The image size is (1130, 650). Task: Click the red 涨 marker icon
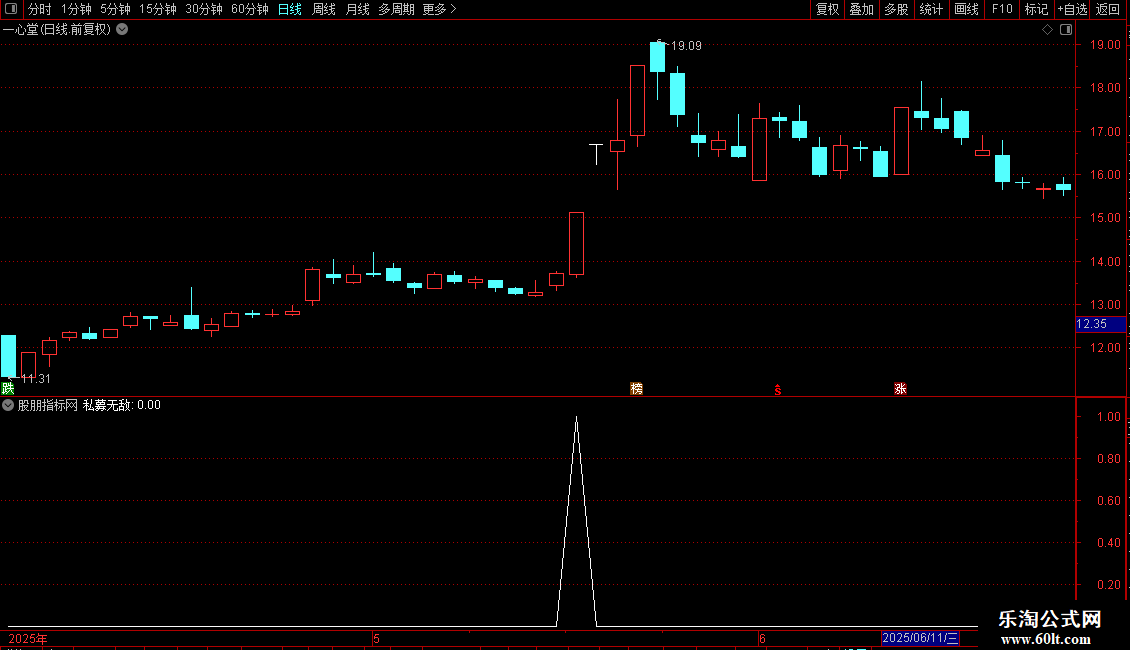tap(900, 388)
